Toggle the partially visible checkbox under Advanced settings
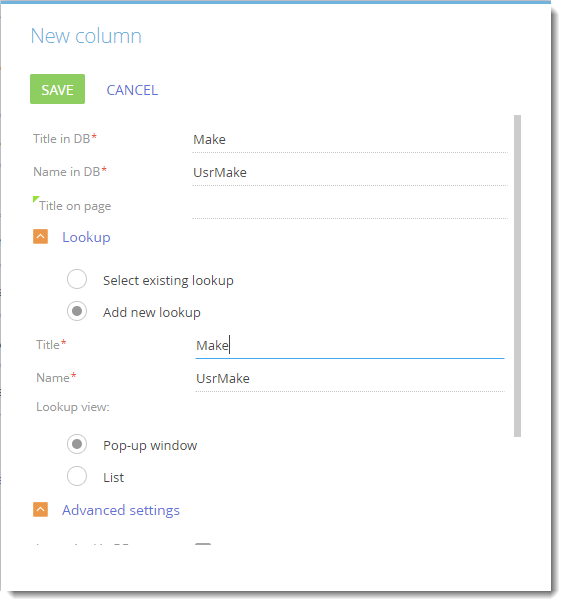 click(x=203, y=544)
